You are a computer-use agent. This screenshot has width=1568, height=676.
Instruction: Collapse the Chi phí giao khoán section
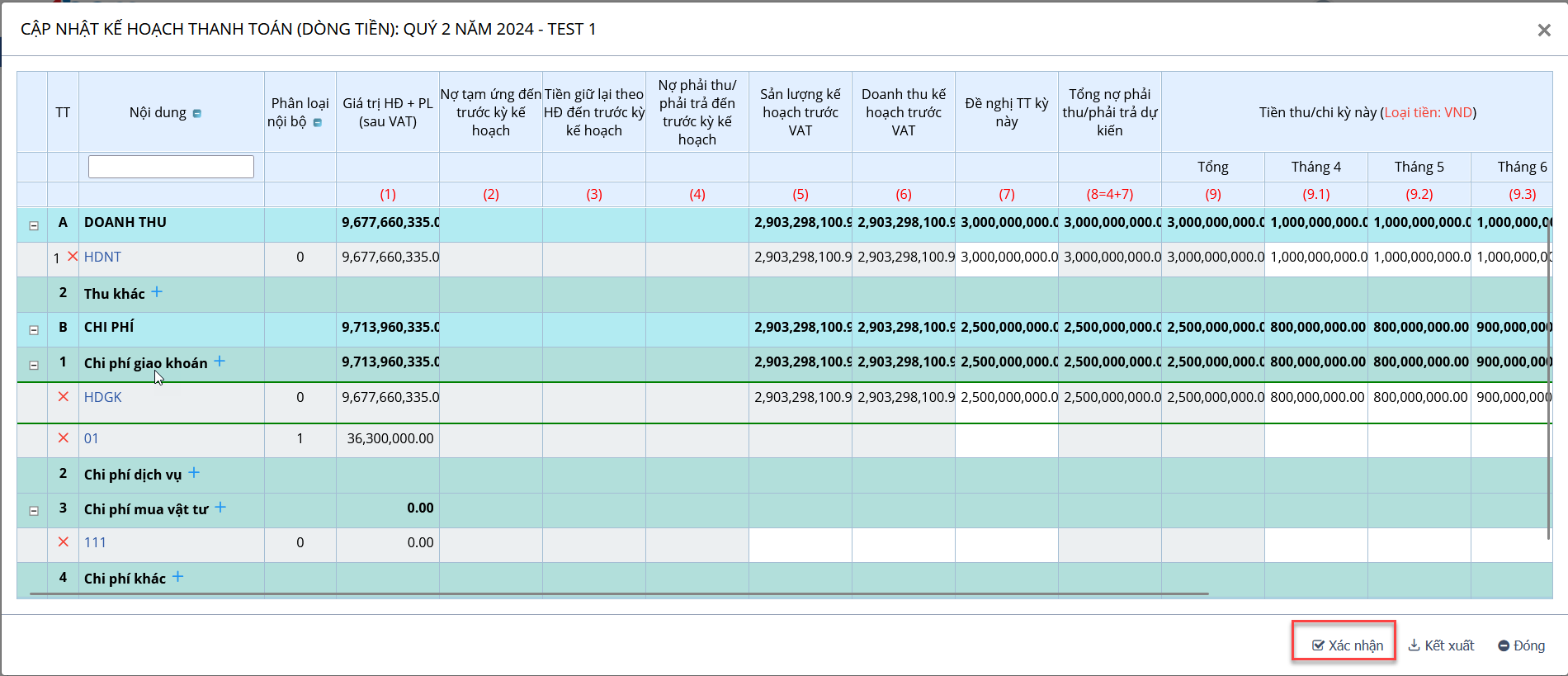point(34,365)
